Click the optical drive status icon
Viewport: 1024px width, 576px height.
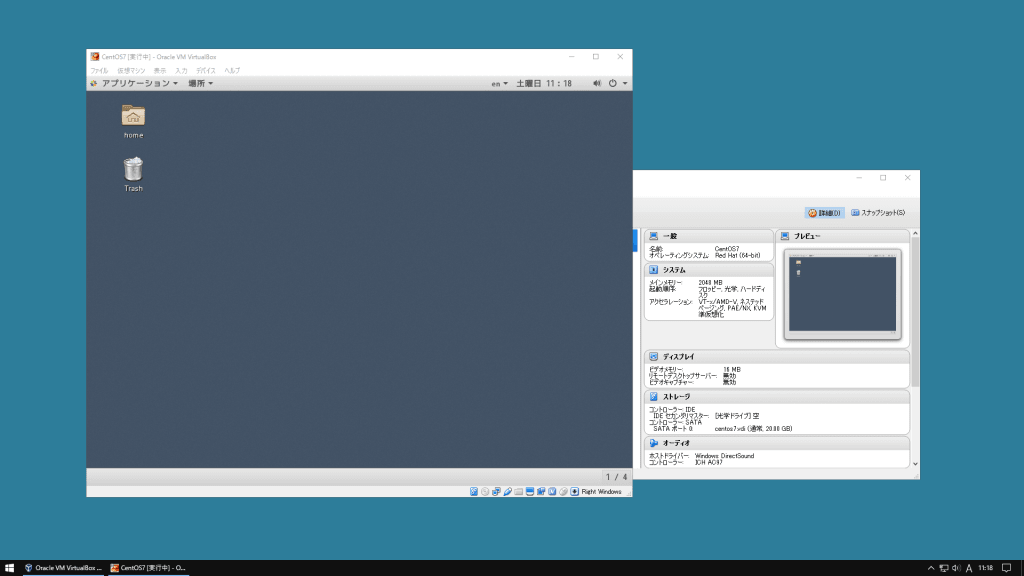pyautogui.click(x=485, y=491)
